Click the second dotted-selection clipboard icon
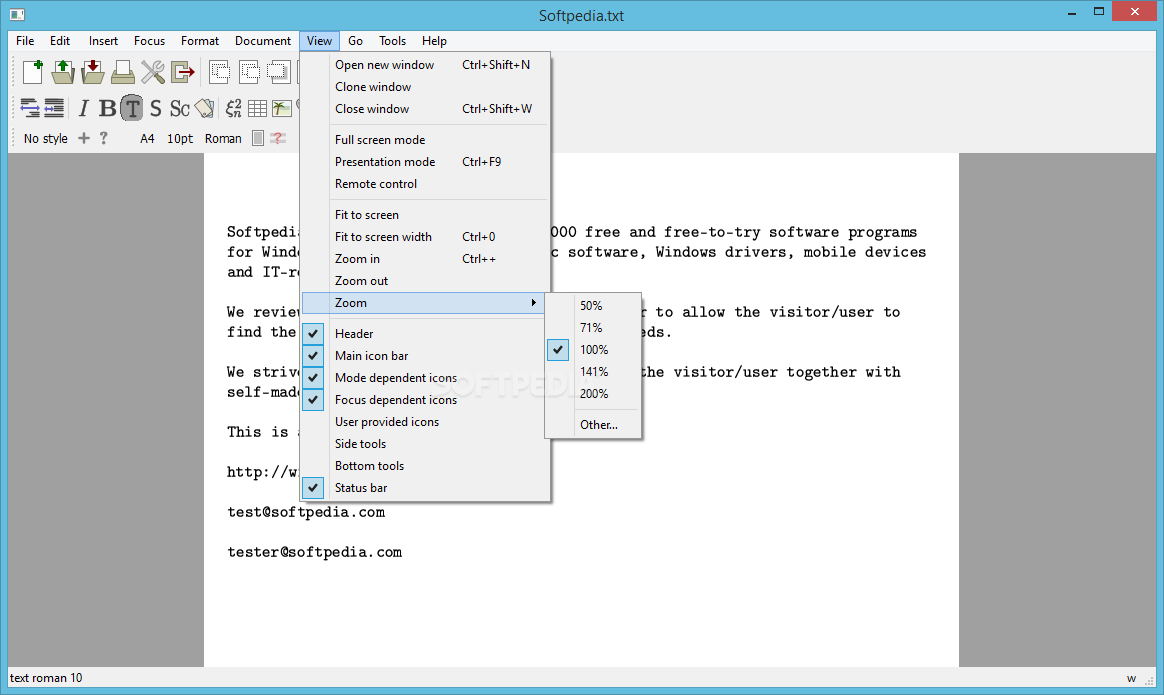1164x695 pixels. pyautogui.click(x=249, y=71)
